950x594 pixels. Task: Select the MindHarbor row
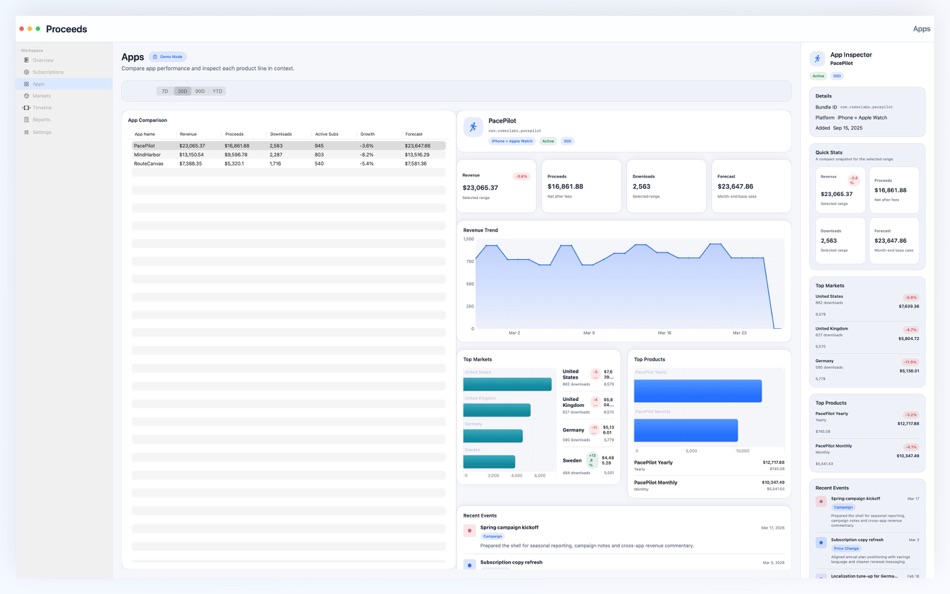pos(288,155)
